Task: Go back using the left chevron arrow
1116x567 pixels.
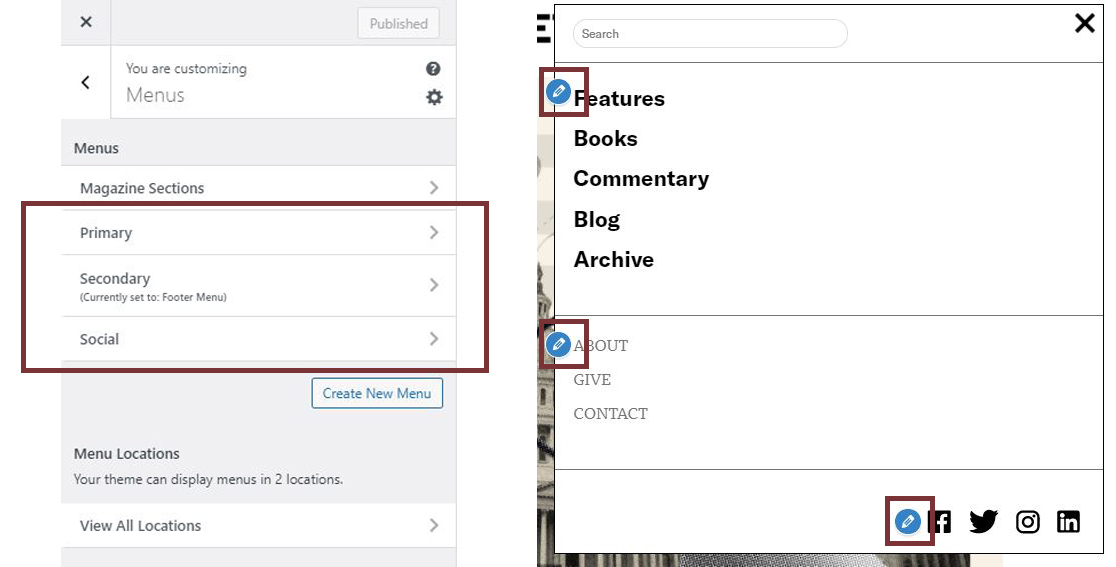Action: 86,82
